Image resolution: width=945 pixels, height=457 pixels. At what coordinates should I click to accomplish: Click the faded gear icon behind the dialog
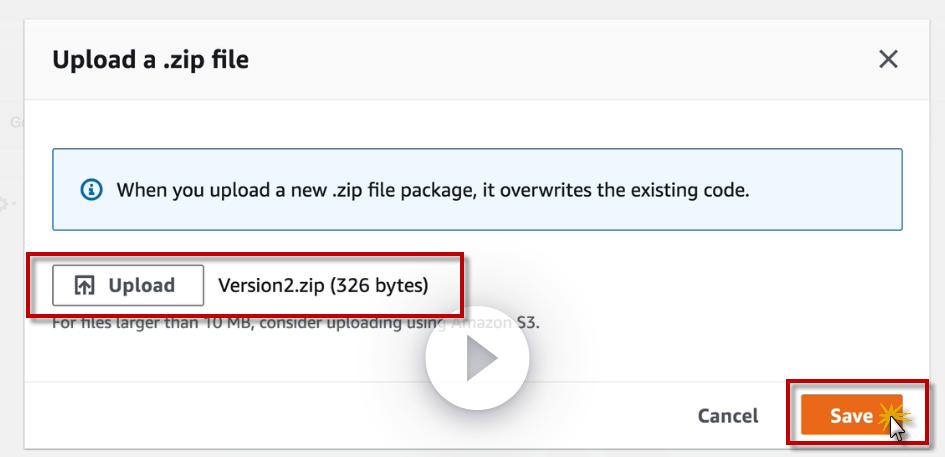[5, 203]
